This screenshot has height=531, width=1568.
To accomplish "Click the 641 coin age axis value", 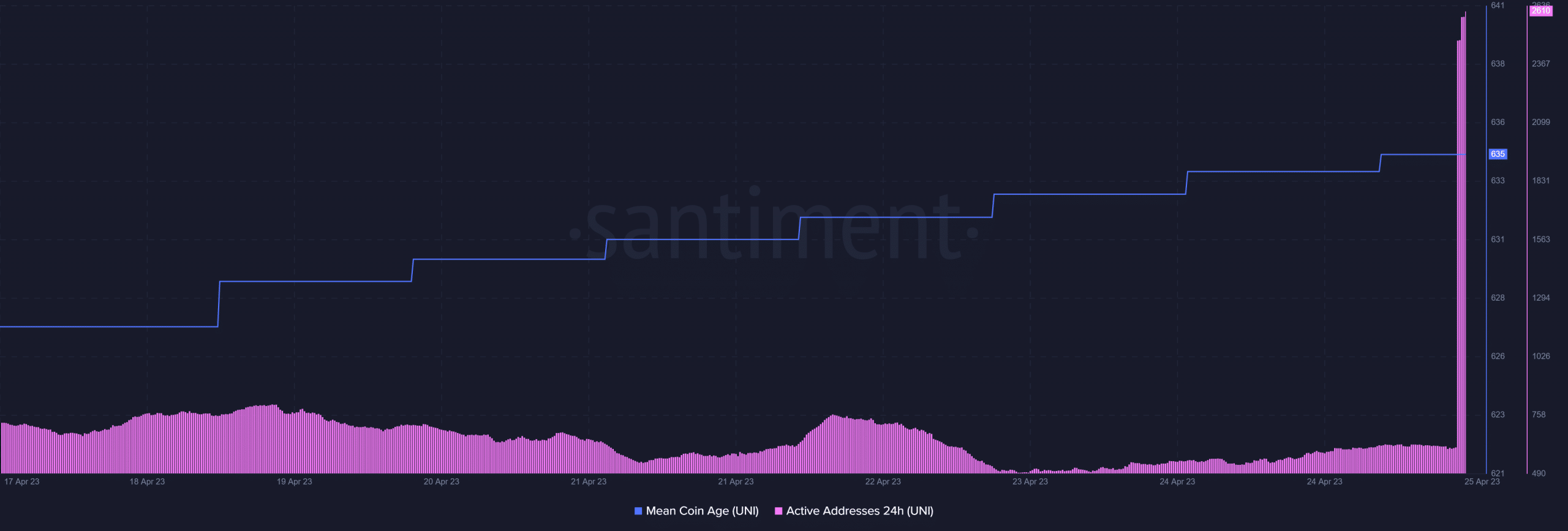I will point(1498,6).
